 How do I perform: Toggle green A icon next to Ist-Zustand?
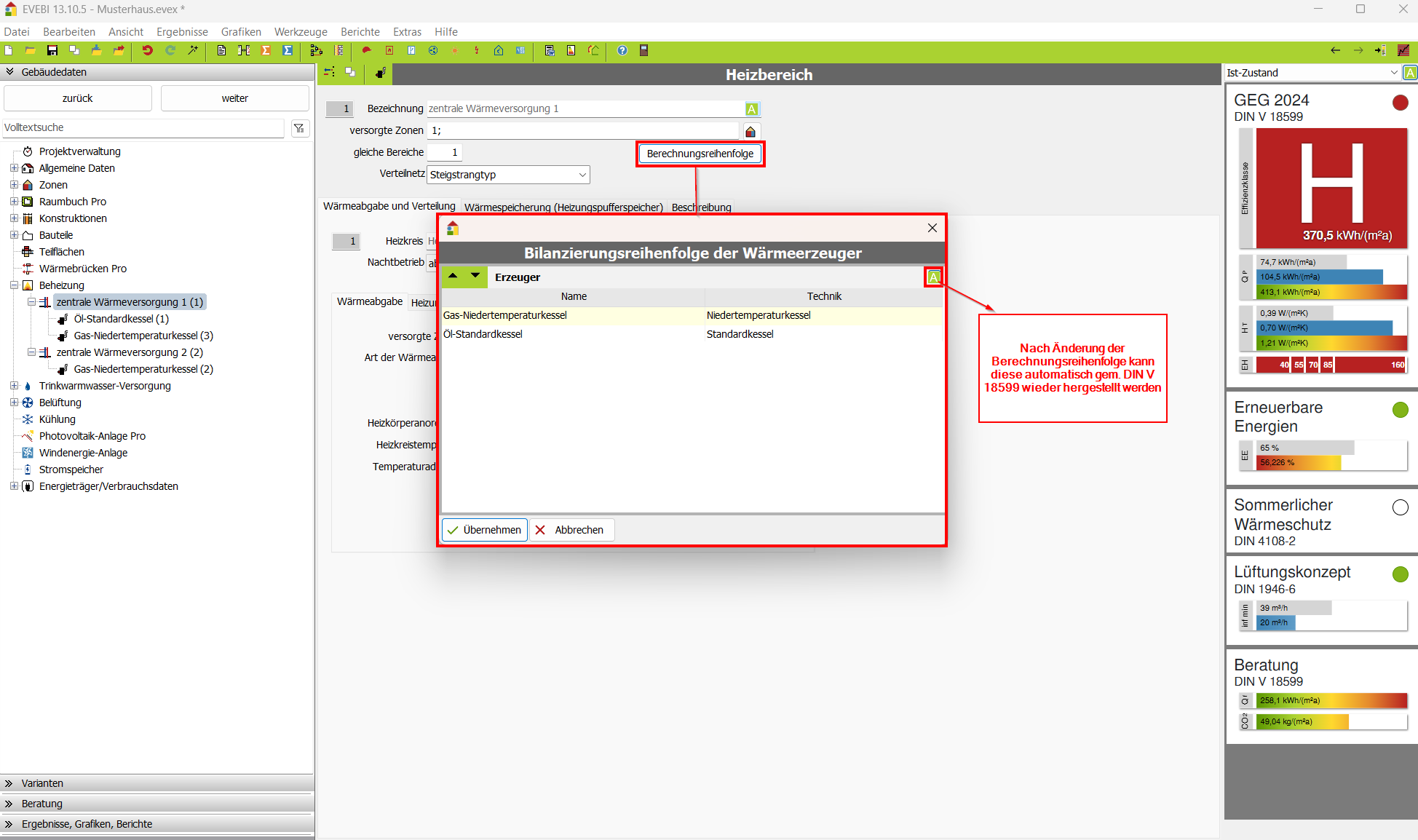tap(1410, 73)
